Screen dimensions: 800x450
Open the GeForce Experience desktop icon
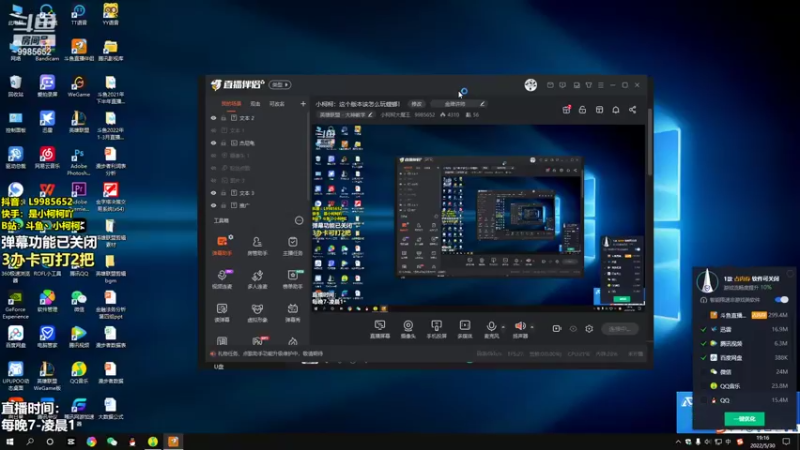coord(15,305)
